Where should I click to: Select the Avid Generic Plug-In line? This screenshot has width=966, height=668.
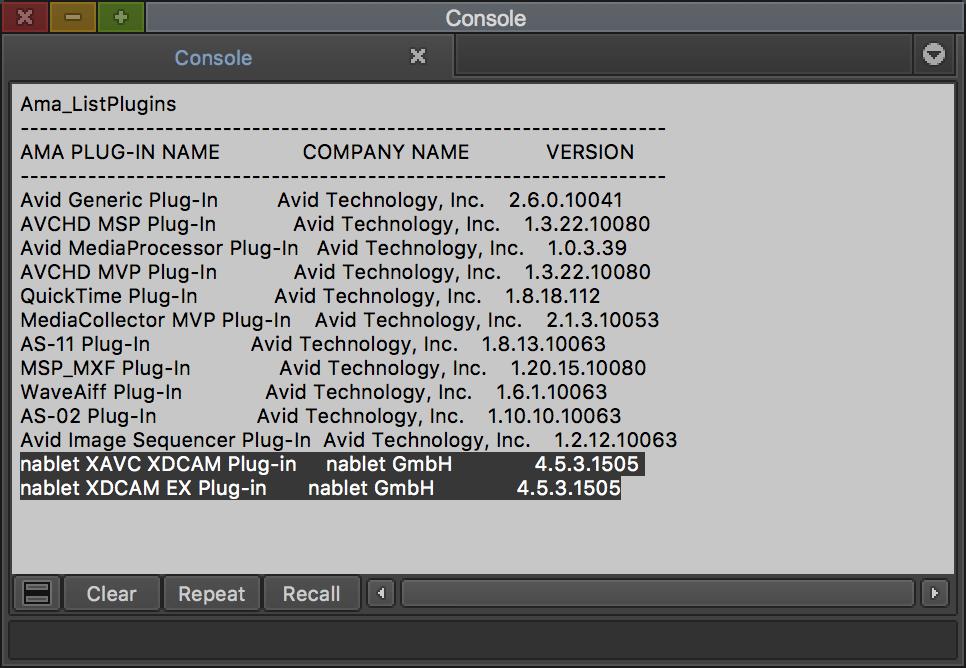pos(322,200)
